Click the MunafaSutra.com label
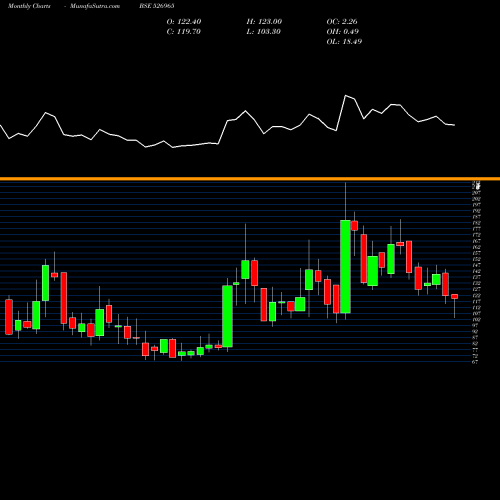Screen dimensions: 500x500 pyautogui.click(x=95, y=6)
